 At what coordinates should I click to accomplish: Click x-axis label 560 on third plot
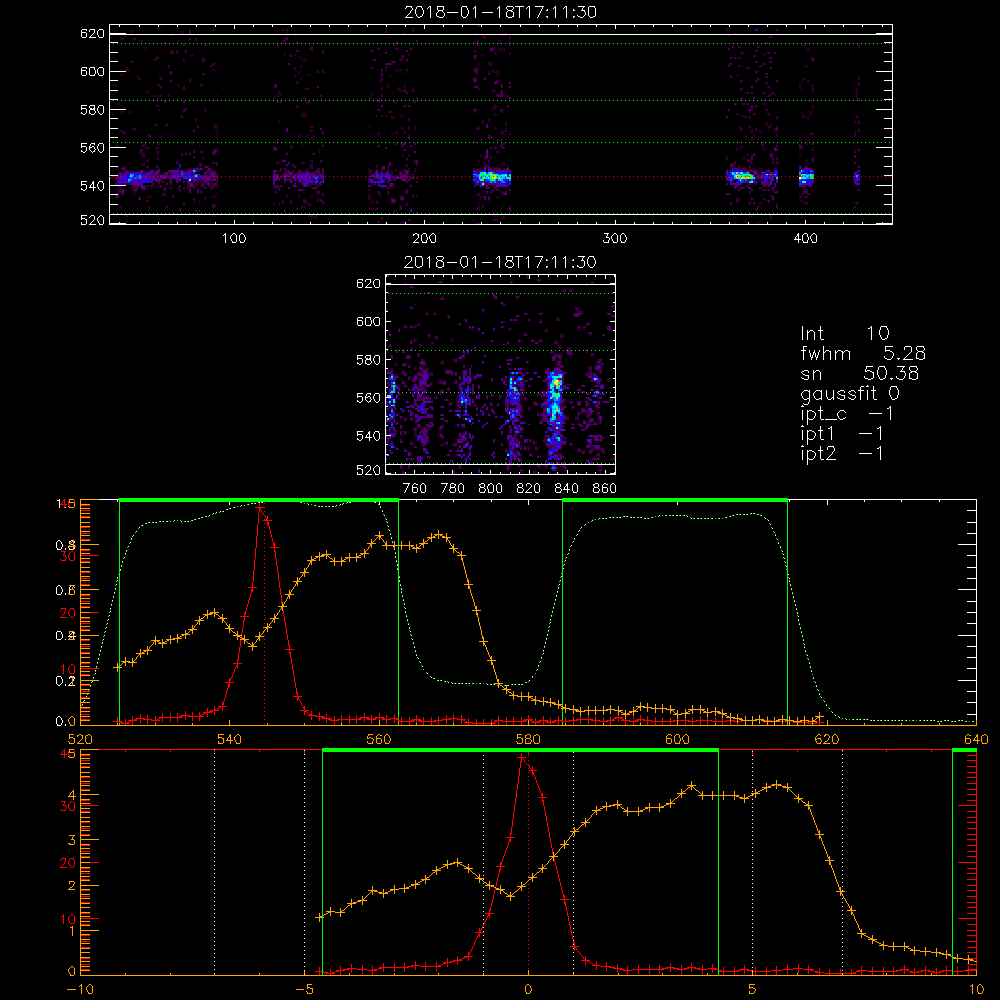click(x=379, y=740)
